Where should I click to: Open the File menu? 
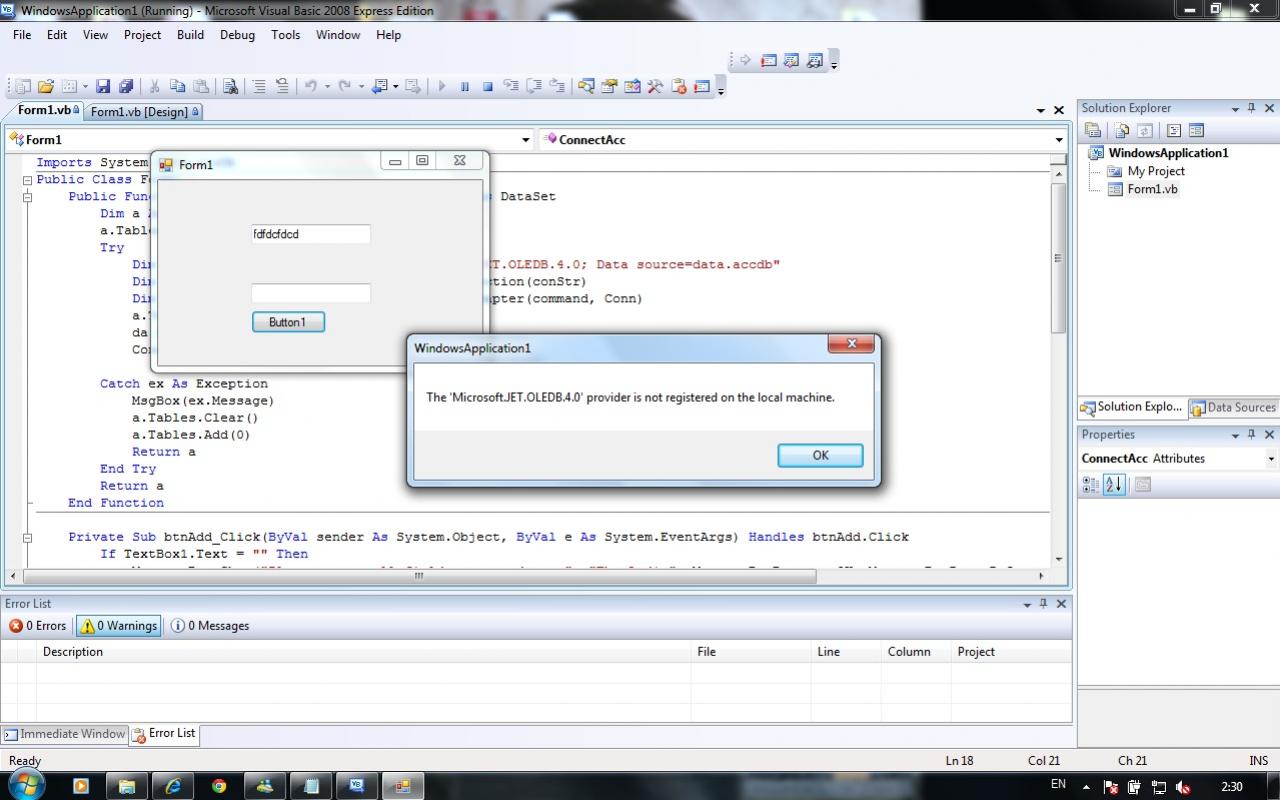point(22,34)
